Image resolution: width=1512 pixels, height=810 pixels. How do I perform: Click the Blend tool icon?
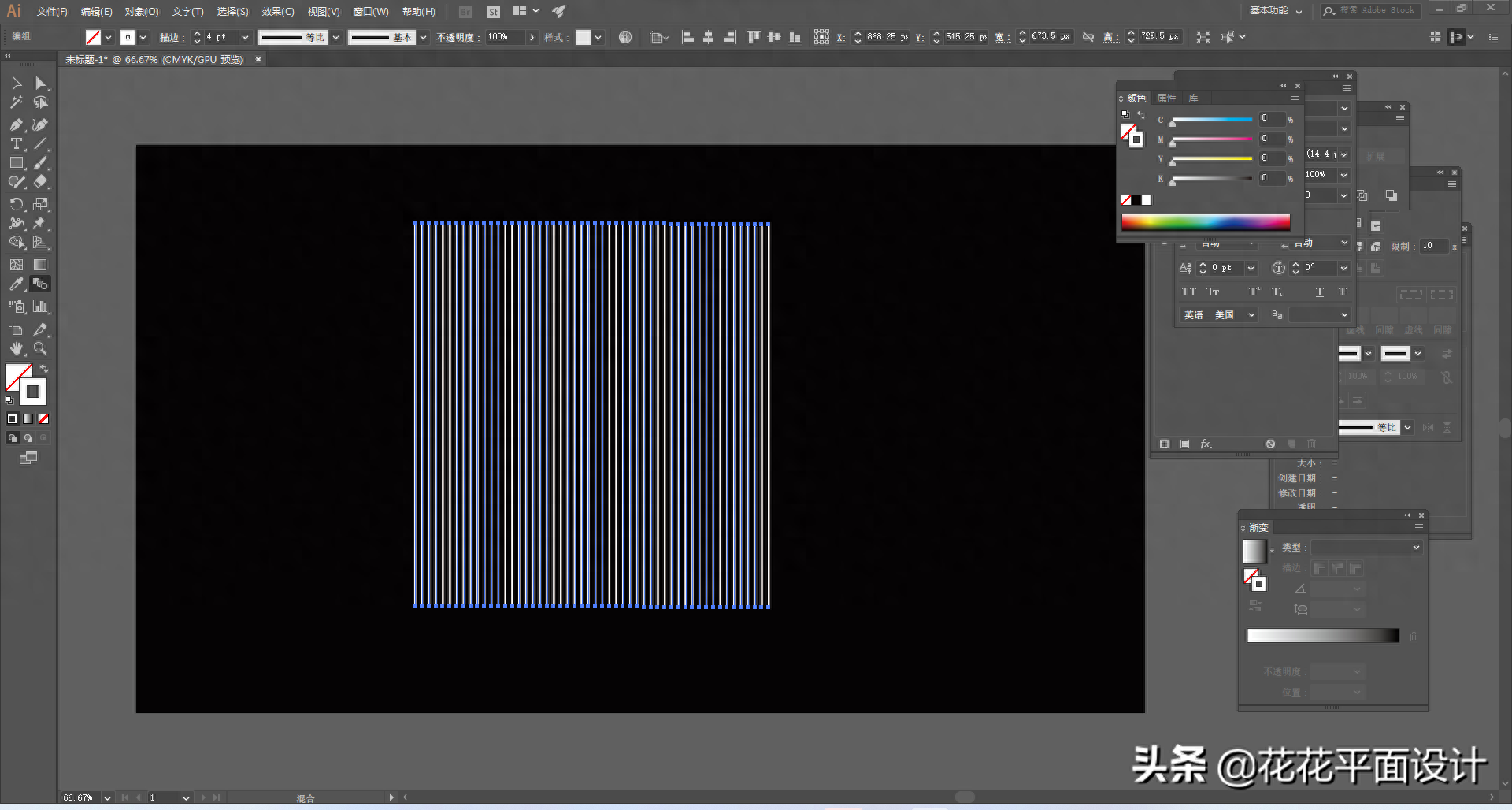click(40, 284)
